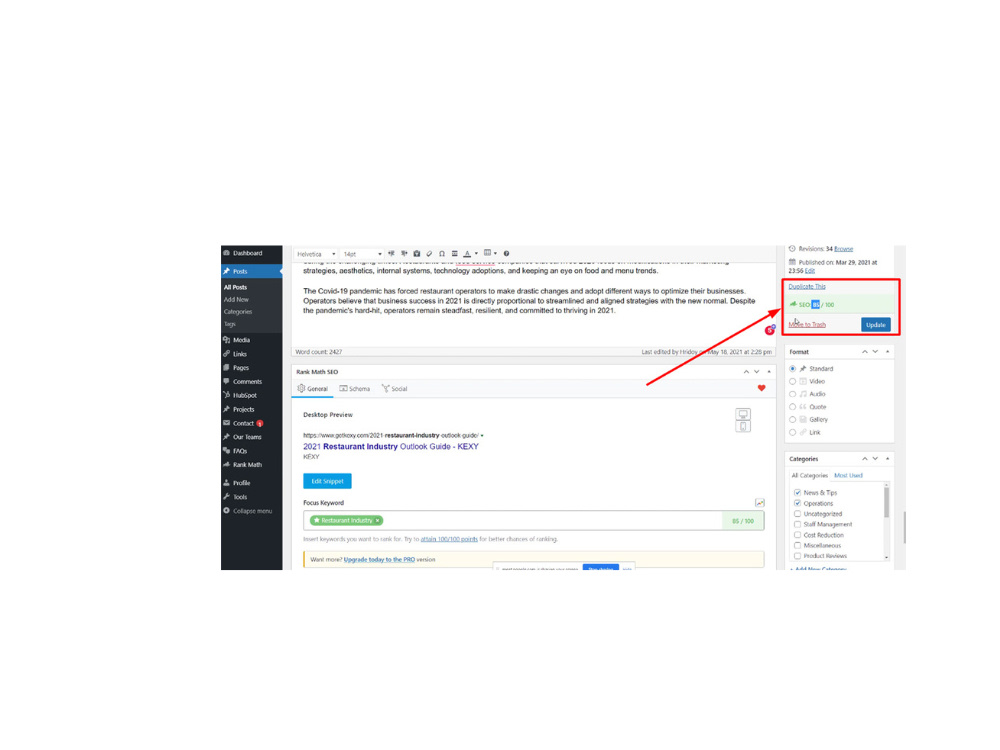
Task: Click the Update button
Action: point(876,325)
